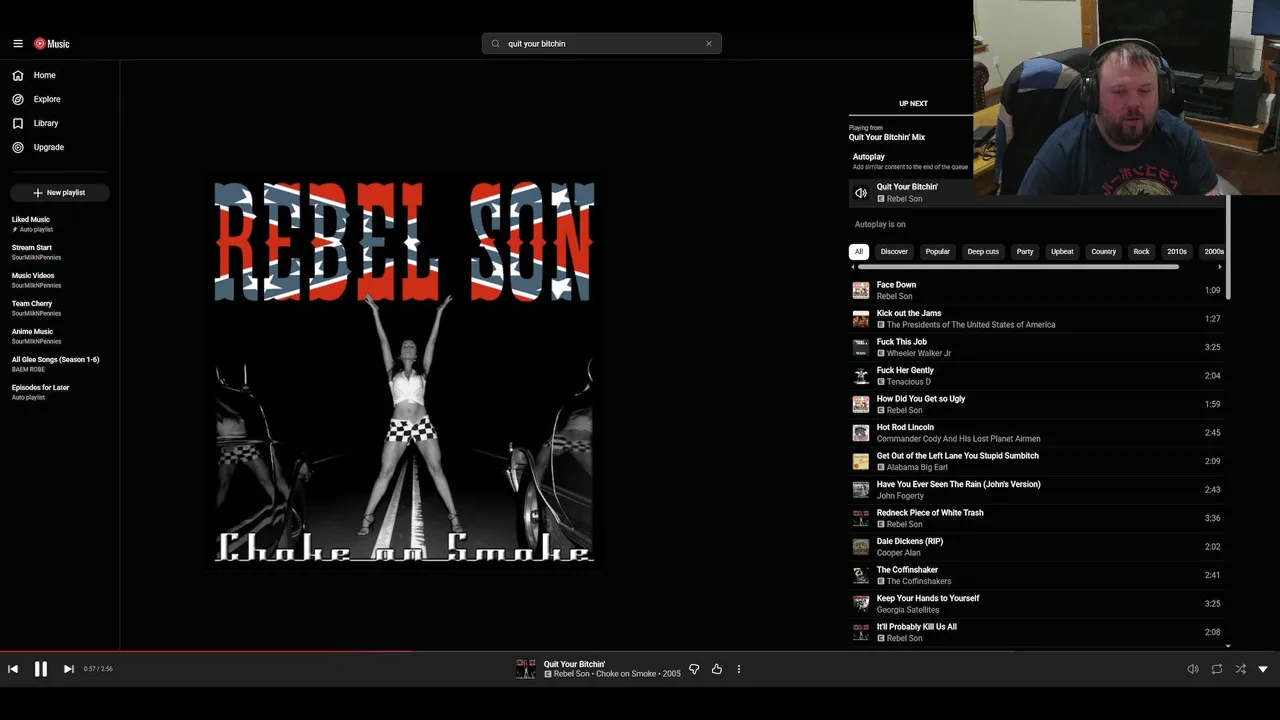Play Have You Ever Seen The Rain
Viewport: 1280px width, 720px height.
click(x=1036, y=490)
